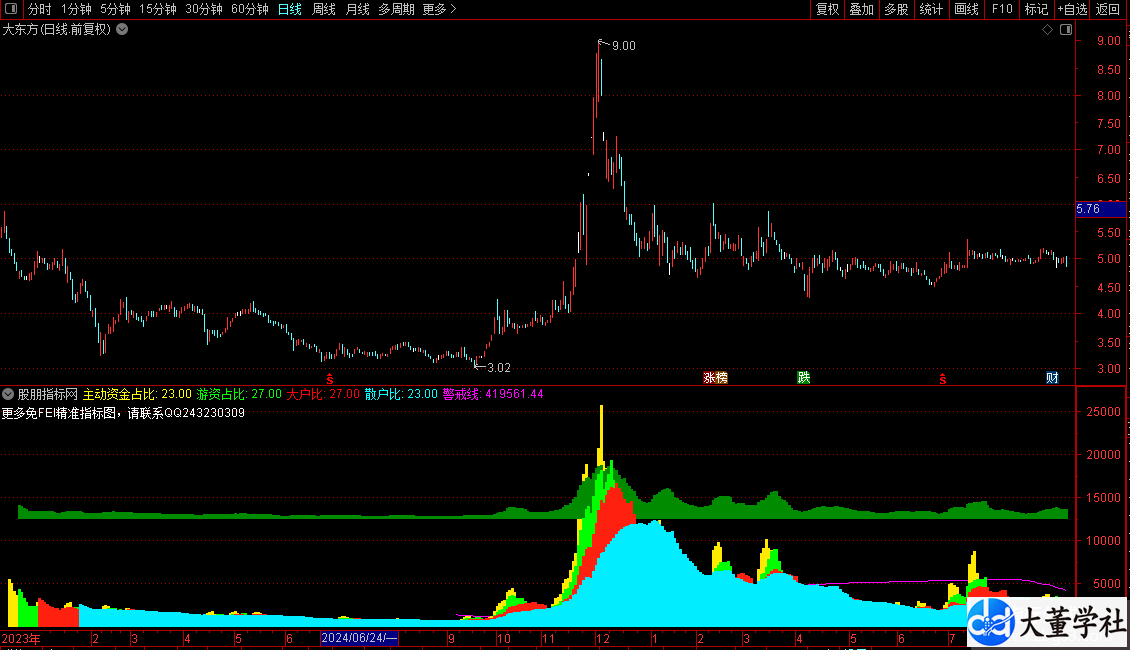Add stock to watchlist with +自选
The height and width of the screenshot is (650, 1130).
click(x=1072, y=10)
